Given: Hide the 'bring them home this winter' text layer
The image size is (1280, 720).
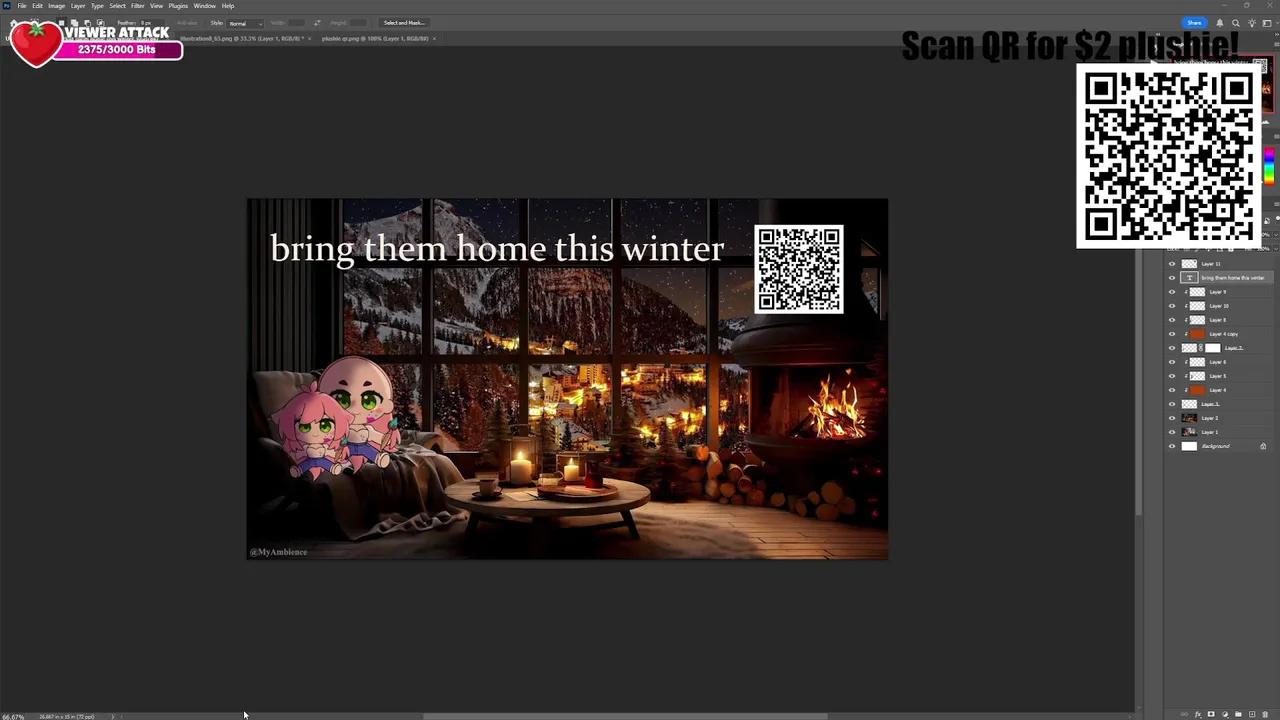Looking at the screenshot, I should [1172, 278].
